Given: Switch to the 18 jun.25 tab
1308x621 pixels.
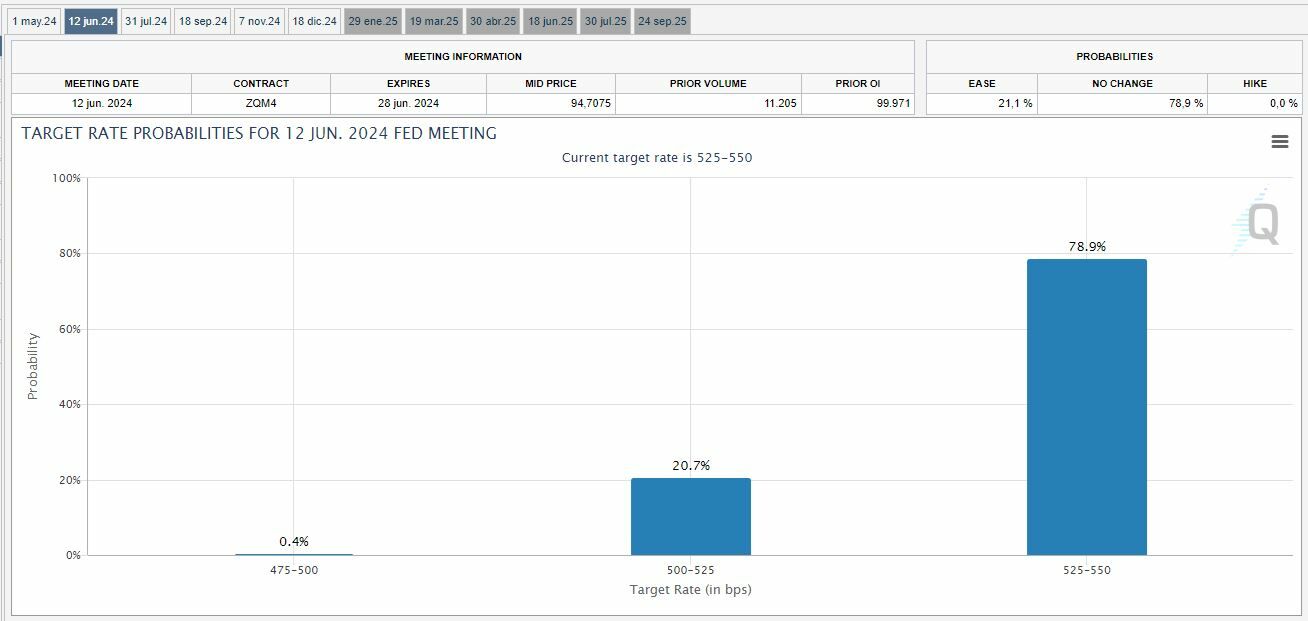Looking at the screenshot, I should pyautogui.click(x=551, y=21).
